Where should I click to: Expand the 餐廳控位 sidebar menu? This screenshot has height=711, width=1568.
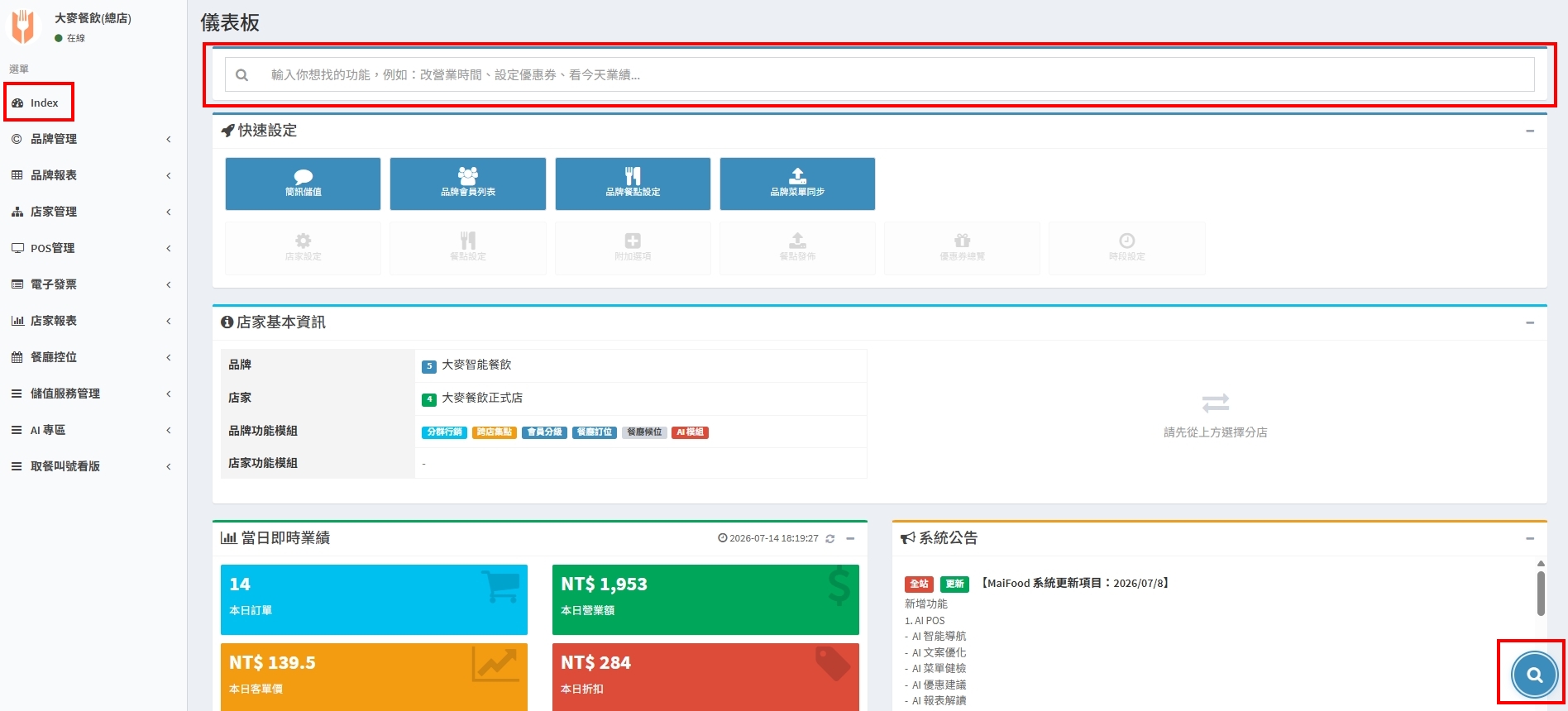(x=93, y=357)
